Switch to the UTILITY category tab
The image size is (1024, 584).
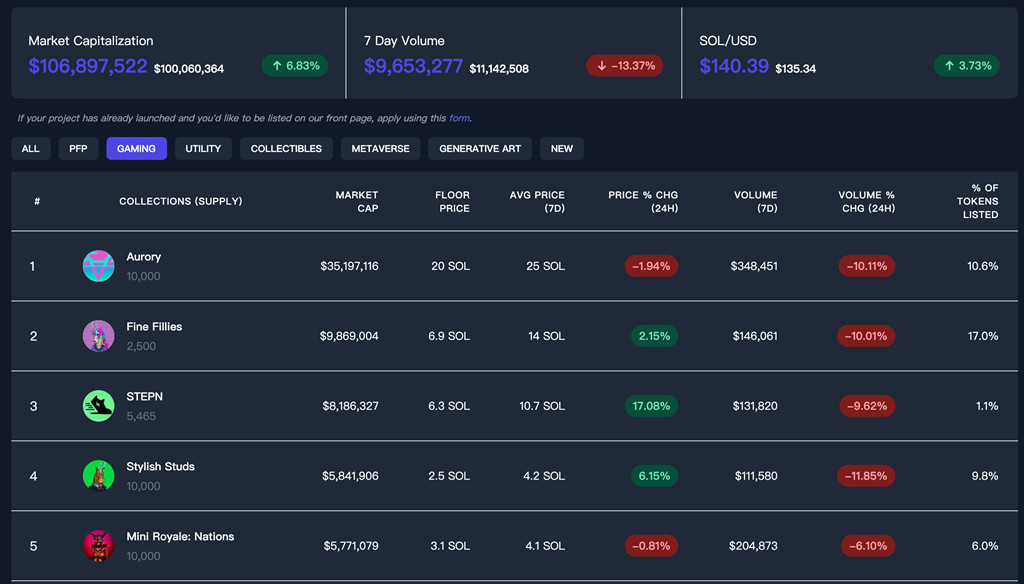point(203,148)
